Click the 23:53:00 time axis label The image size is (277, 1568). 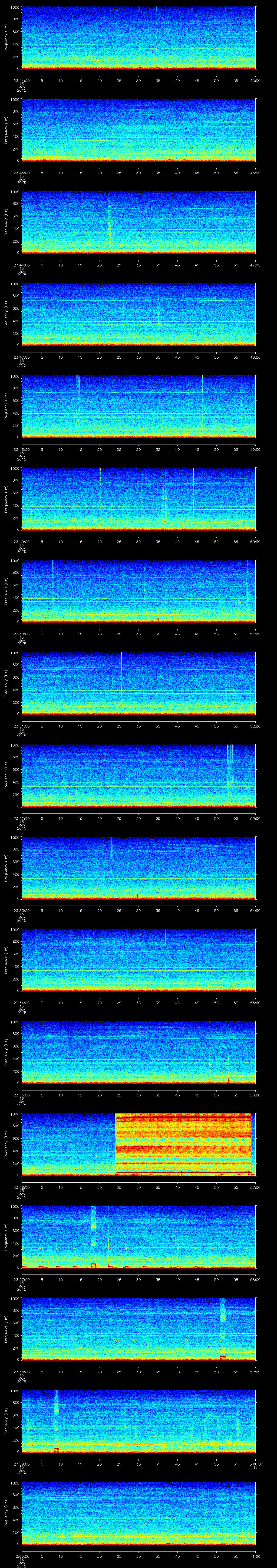[x=21, y=910]
